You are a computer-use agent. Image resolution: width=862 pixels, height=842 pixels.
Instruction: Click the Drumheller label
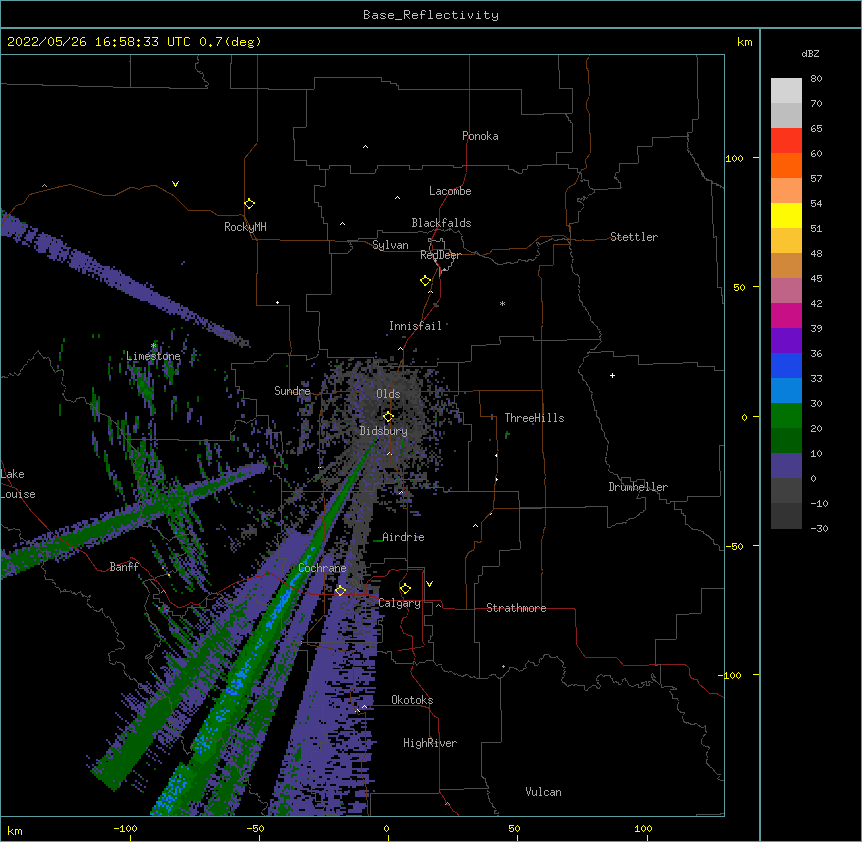638,487
